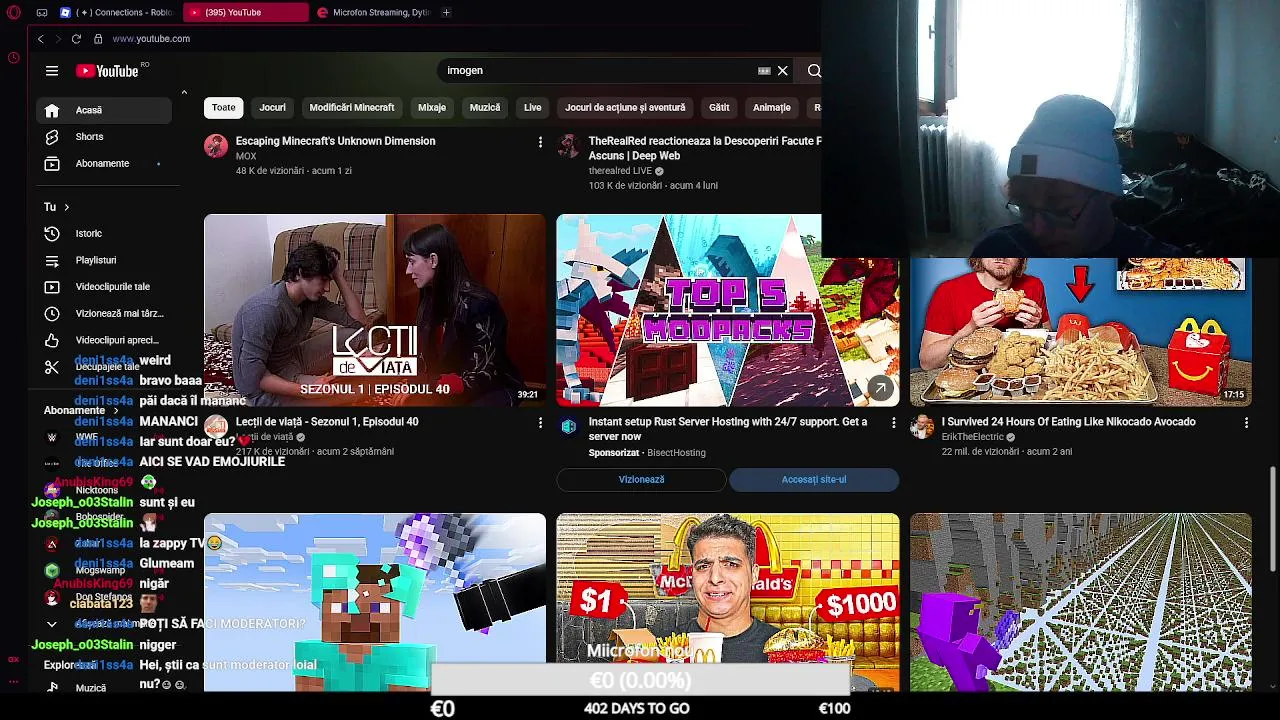Open options menu for Lecții de viață video

point(540,423)
